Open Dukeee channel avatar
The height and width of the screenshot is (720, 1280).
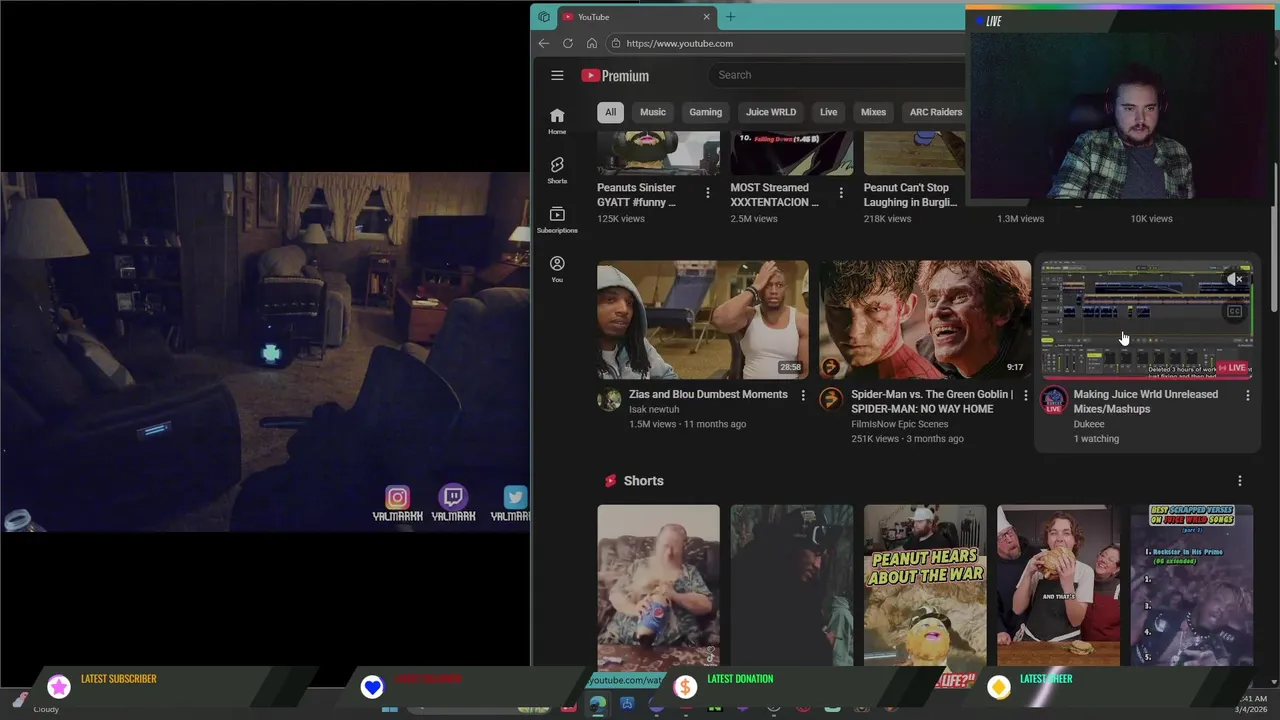(1053, 401)
